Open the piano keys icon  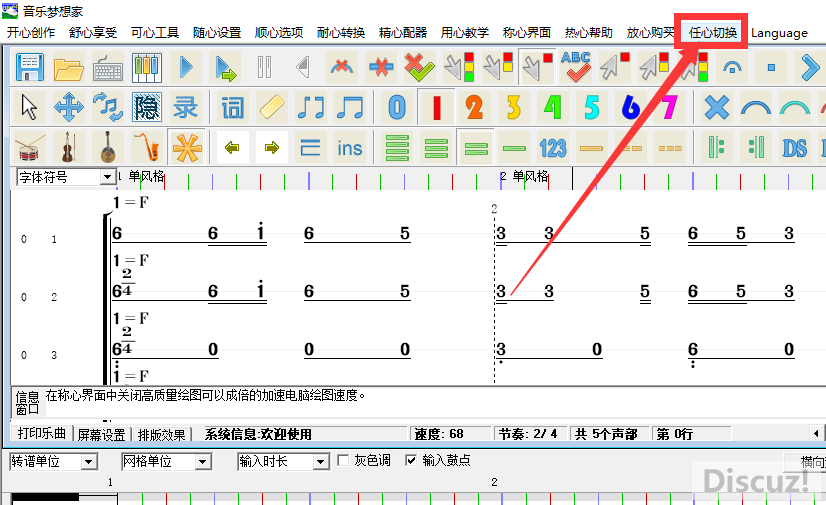(146, 67)
